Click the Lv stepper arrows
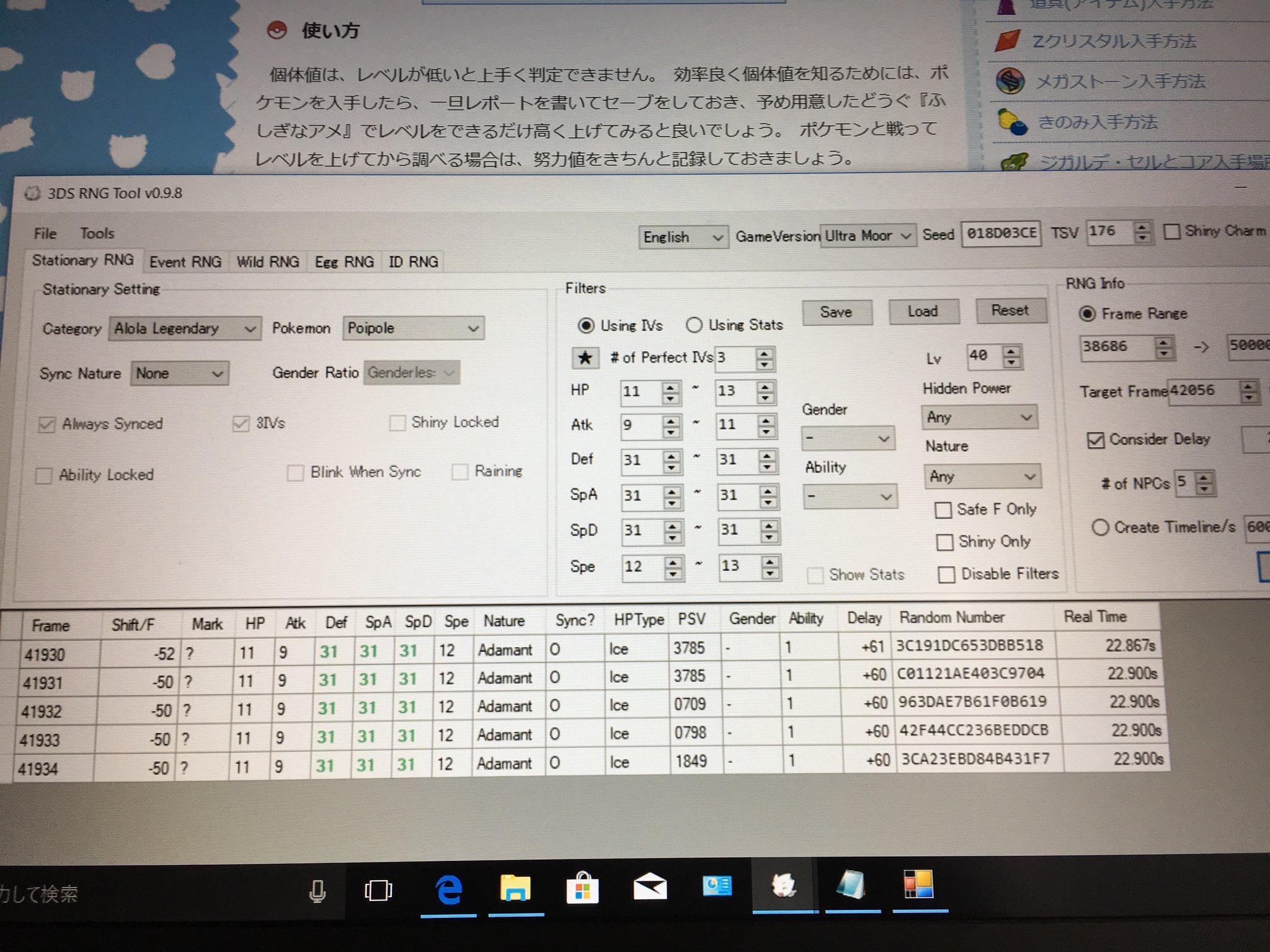 [x=1011, y=356]
